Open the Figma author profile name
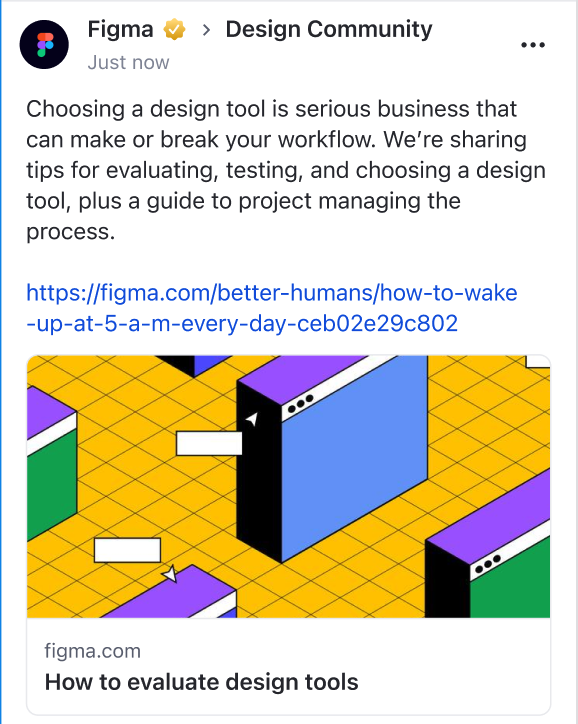The height and width of the screenshot is (724, 578). 120,30
